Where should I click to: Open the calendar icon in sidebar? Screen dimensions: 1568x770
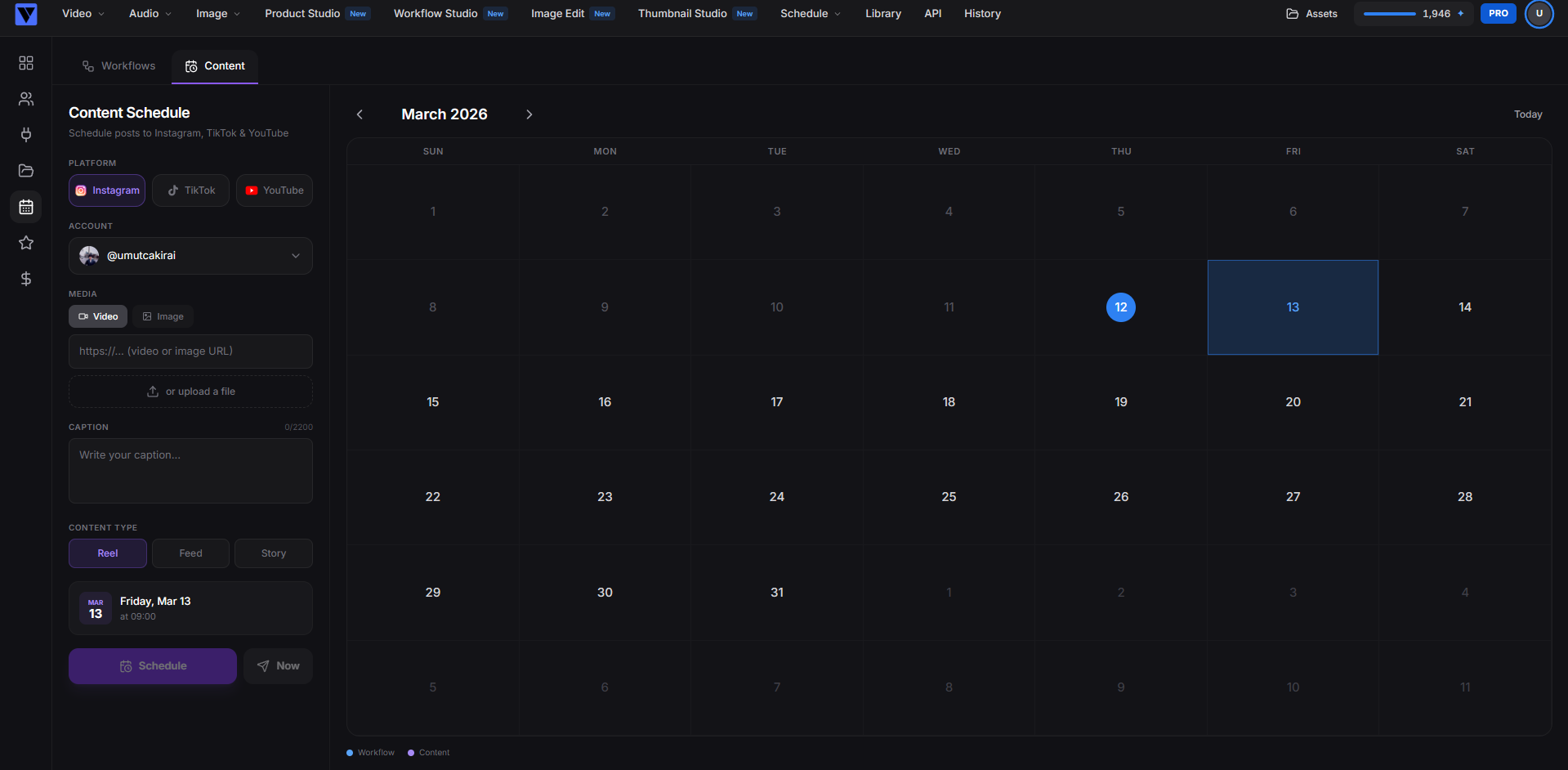click(x=26, y=207)
